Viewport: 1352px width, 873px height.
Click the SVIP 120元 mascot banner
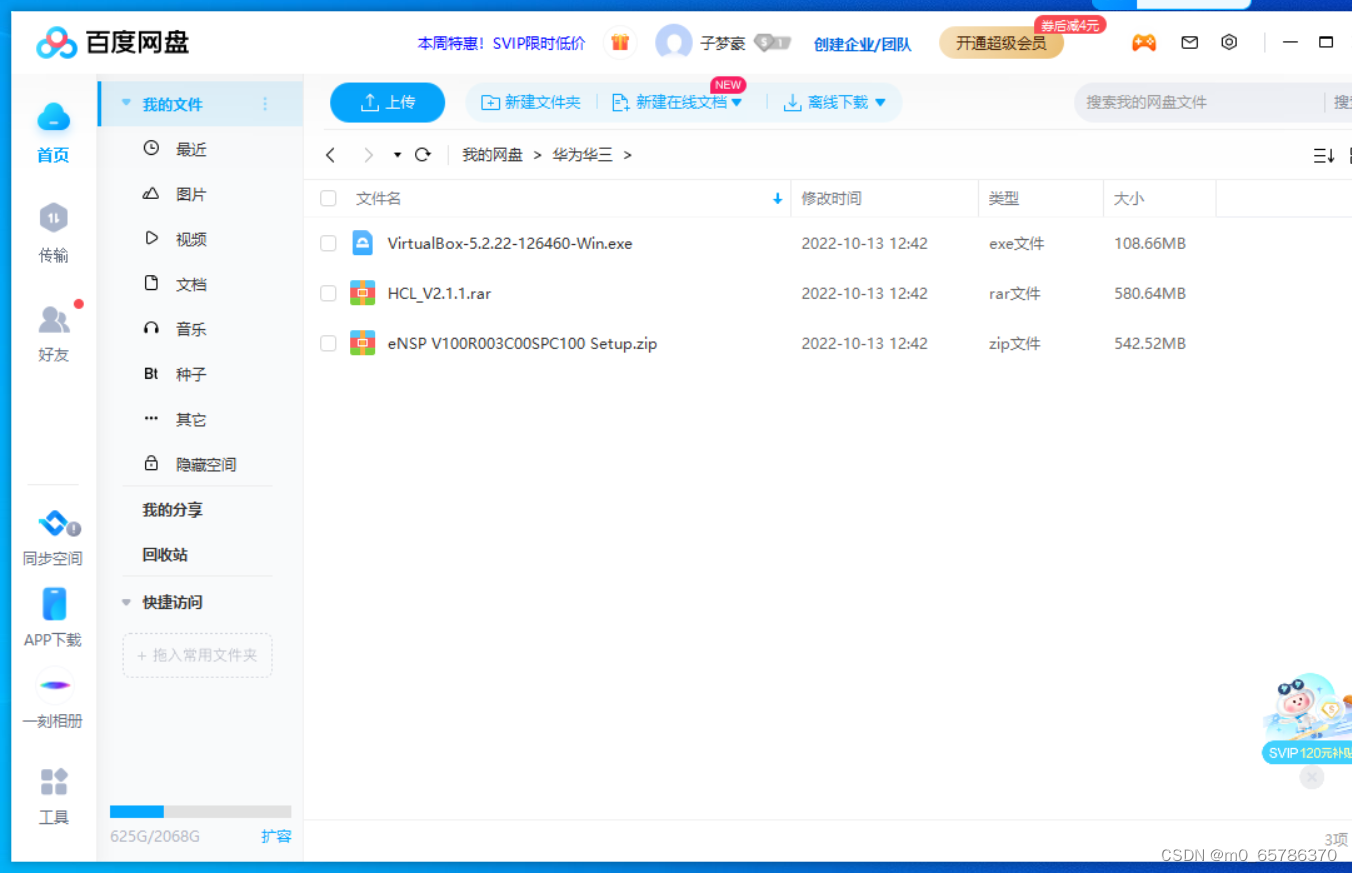click(1308, 720)
